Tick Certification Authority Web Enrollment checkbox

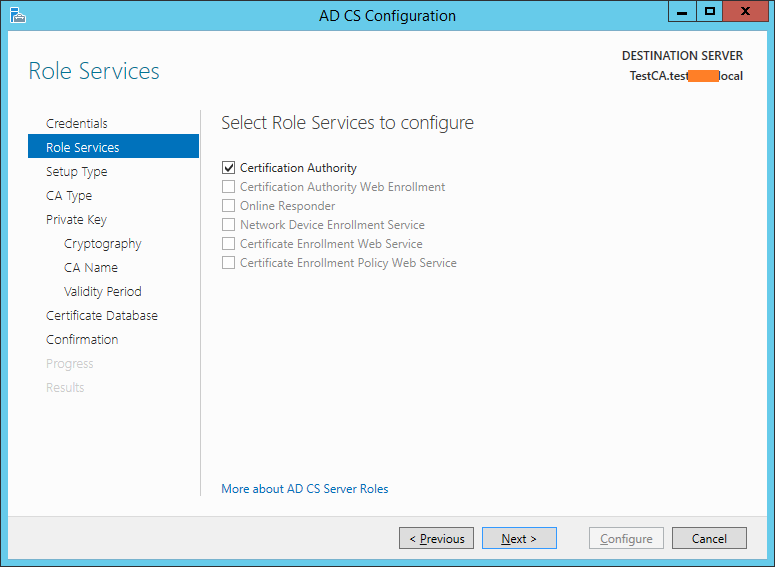(229, 187)
